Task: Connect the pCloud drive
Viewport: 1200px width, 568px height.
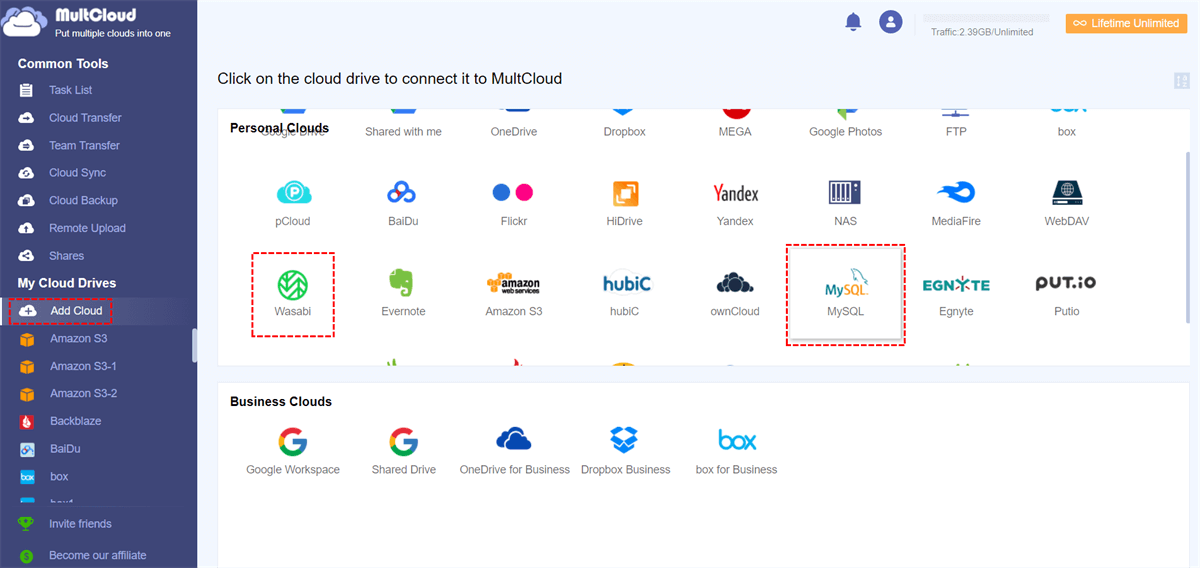Action: pyautogui.click(x=293, y=203)
